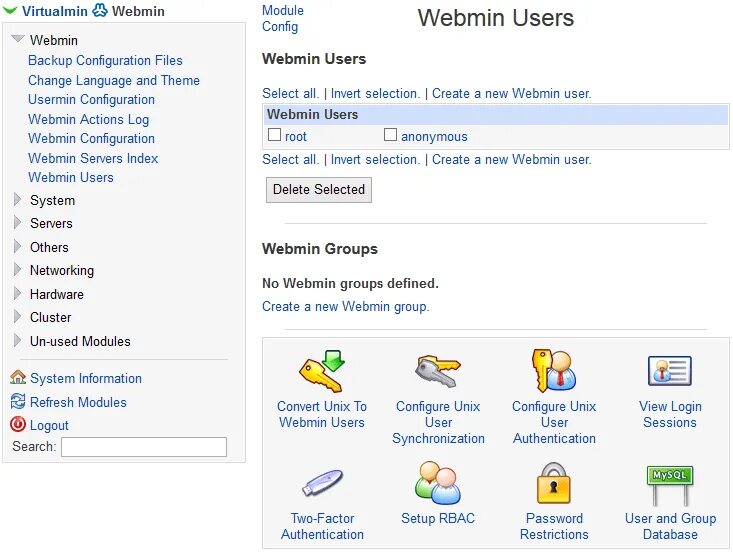Viewport: 733px width, 553px height.
Task: Click the red Logout power icon
Action: coord(18,424)
